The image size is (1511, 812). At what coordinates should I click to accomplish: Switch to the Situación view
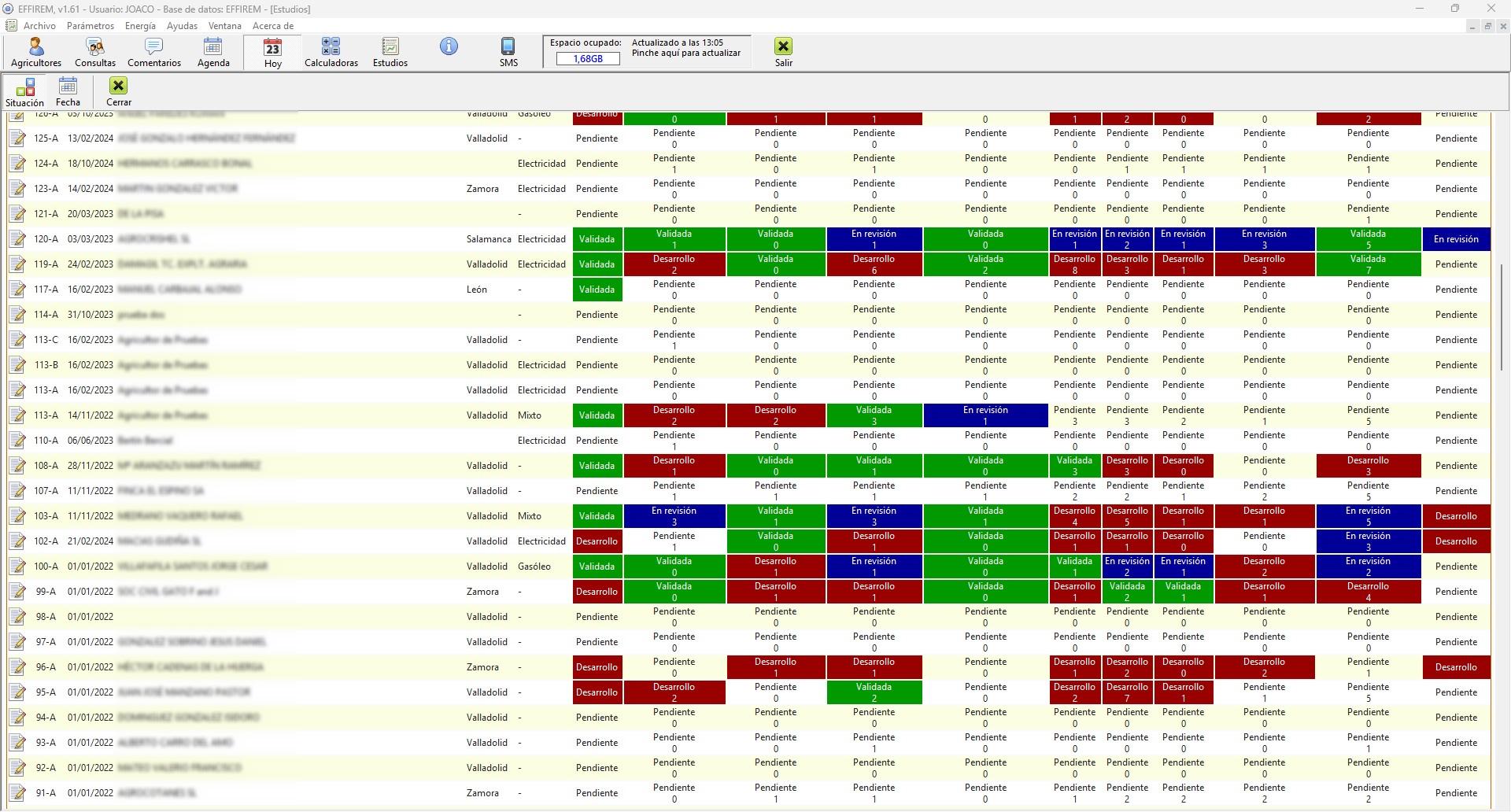tap(25, 91)
